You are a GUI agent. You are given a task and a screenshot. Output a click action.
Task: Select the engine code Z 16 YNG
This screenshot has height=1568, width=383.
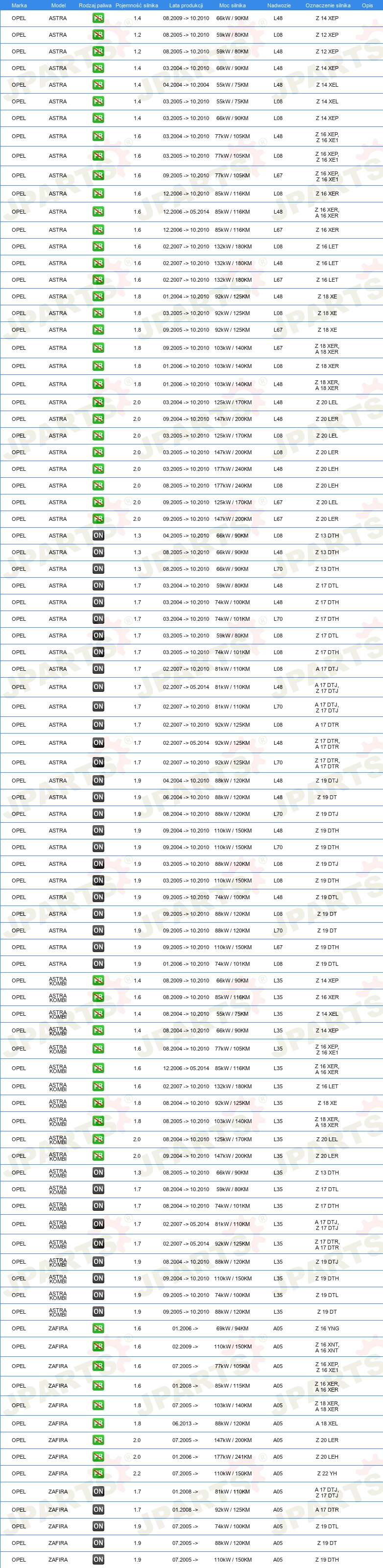click(327, 1328)
